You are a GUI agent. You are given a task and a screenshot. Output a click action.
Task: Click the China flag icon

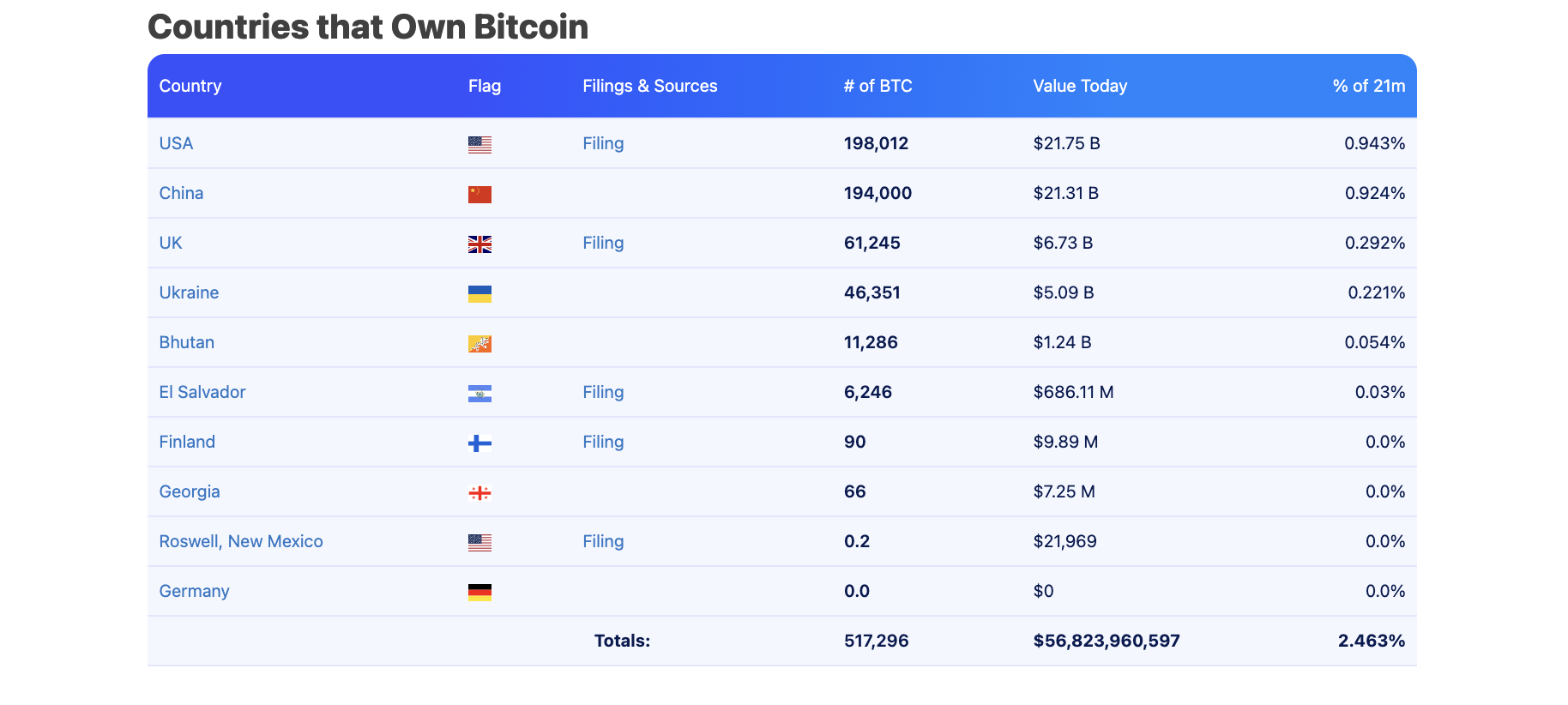click(479, 195)
